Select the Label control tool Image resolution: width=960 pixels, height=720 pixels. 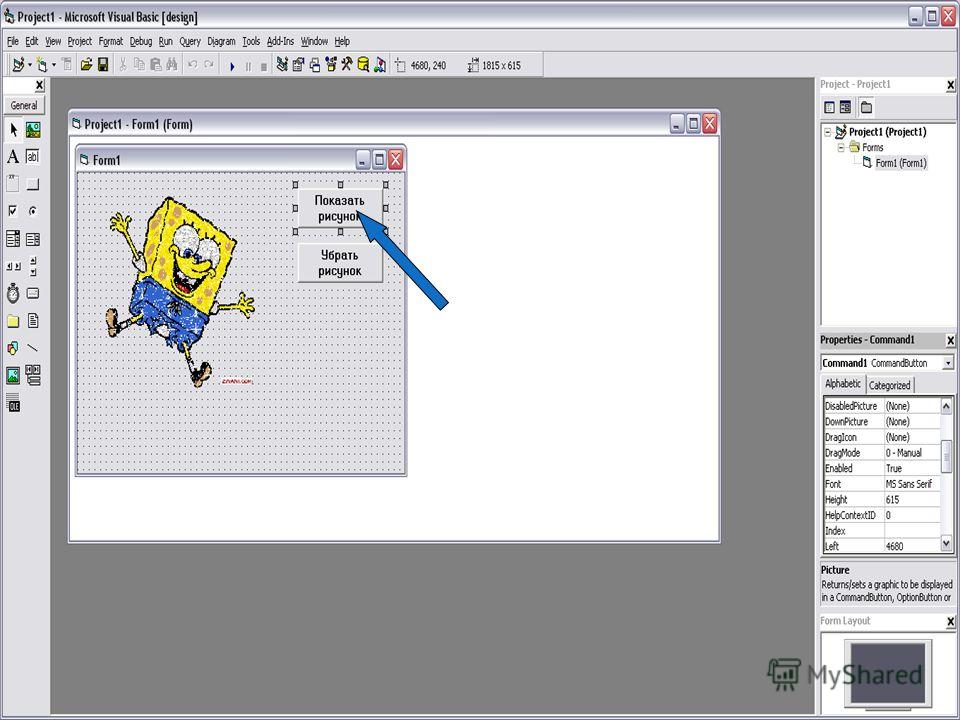click(13, 157)
